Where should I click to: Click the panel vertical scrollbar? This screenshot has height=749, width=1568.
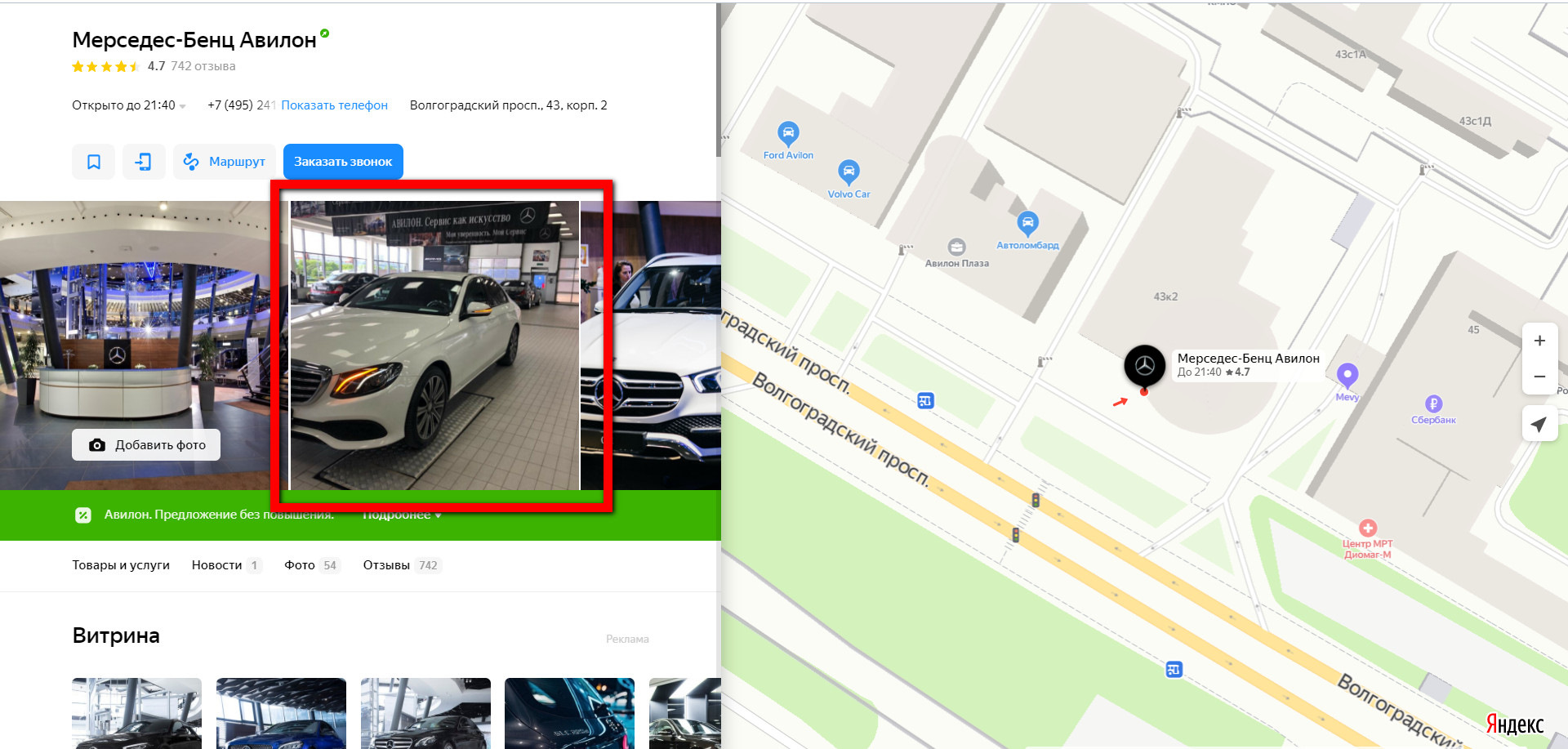coord(719,80)
